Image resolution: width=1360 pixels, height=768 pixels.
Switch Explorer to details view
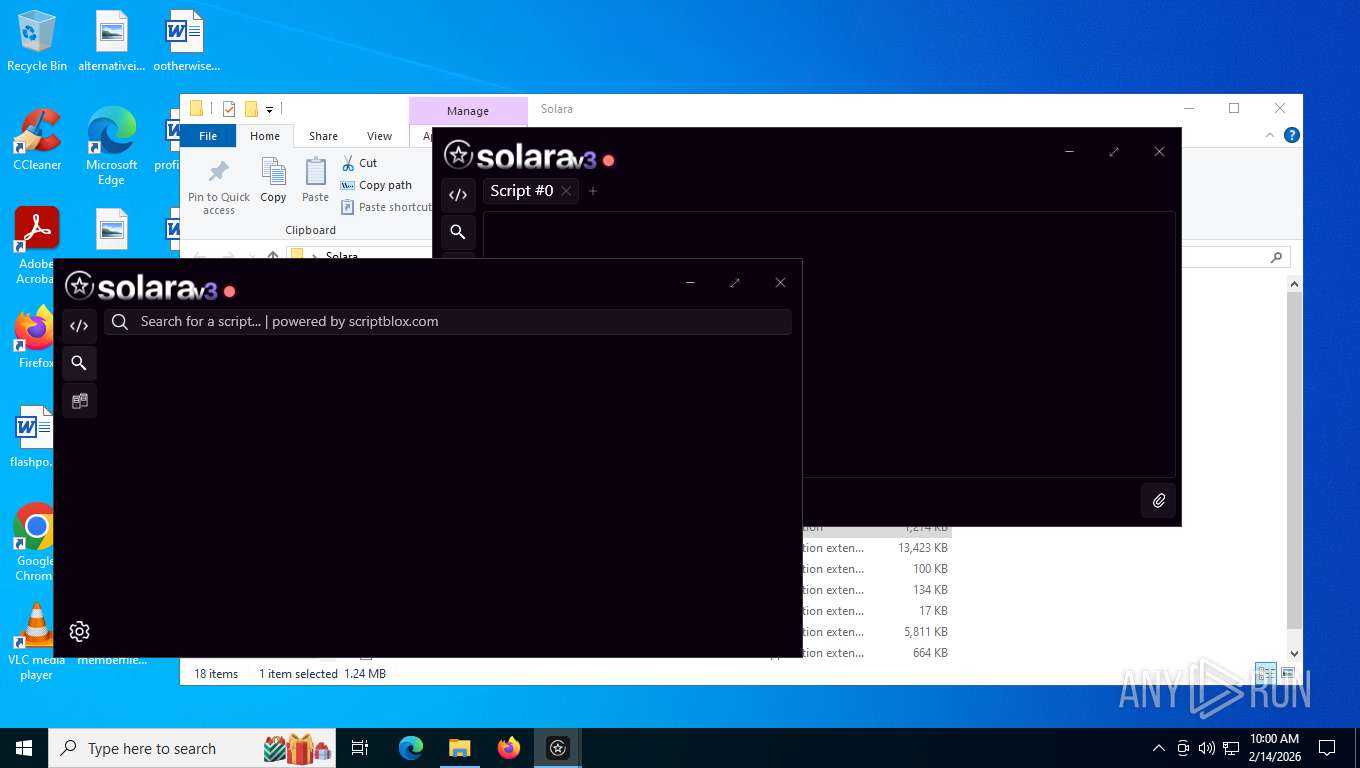pos(1265,673)
